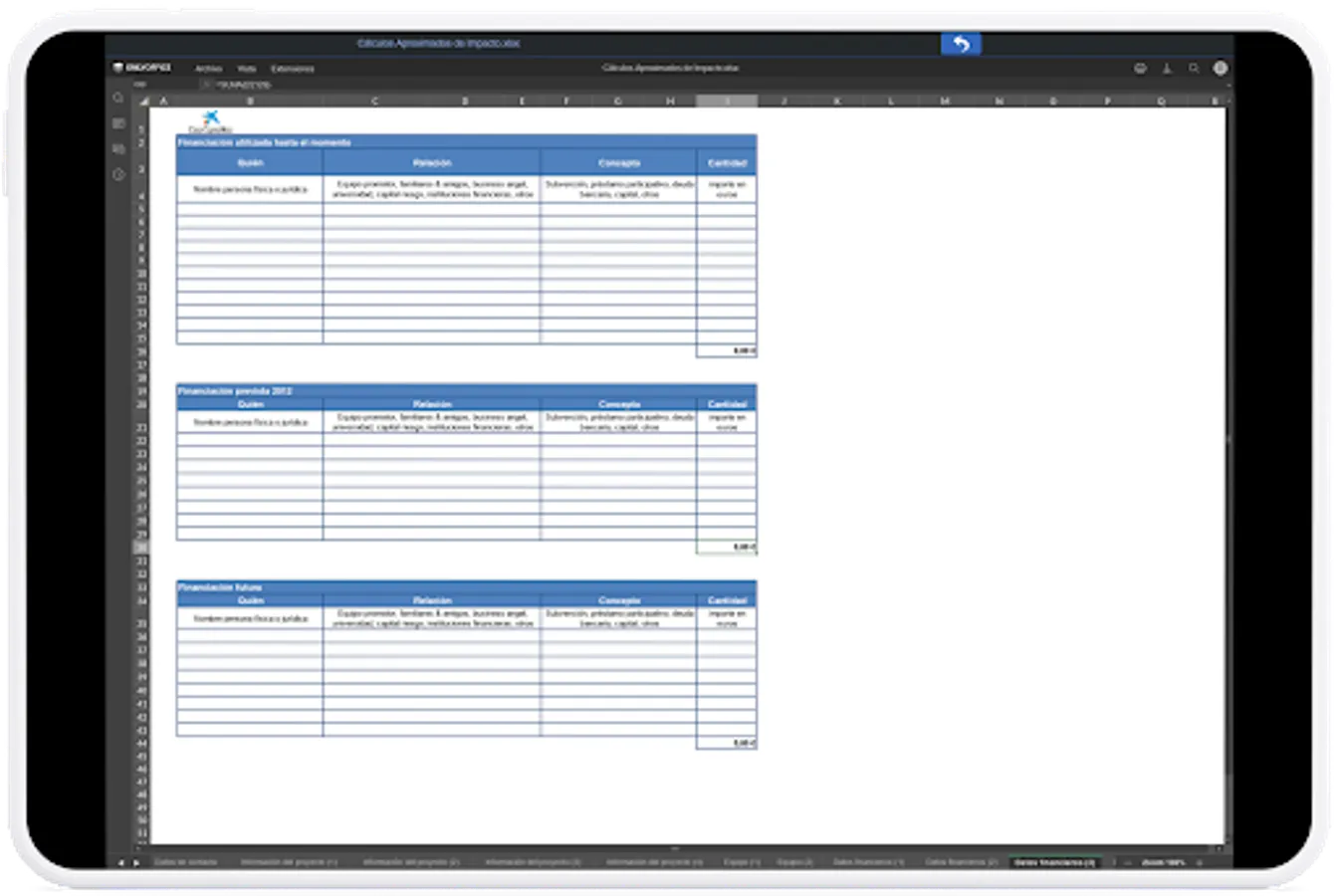
Task: Switch to the 'Equipo (1)' sheet tab
Action: click(x=742, y=862)
